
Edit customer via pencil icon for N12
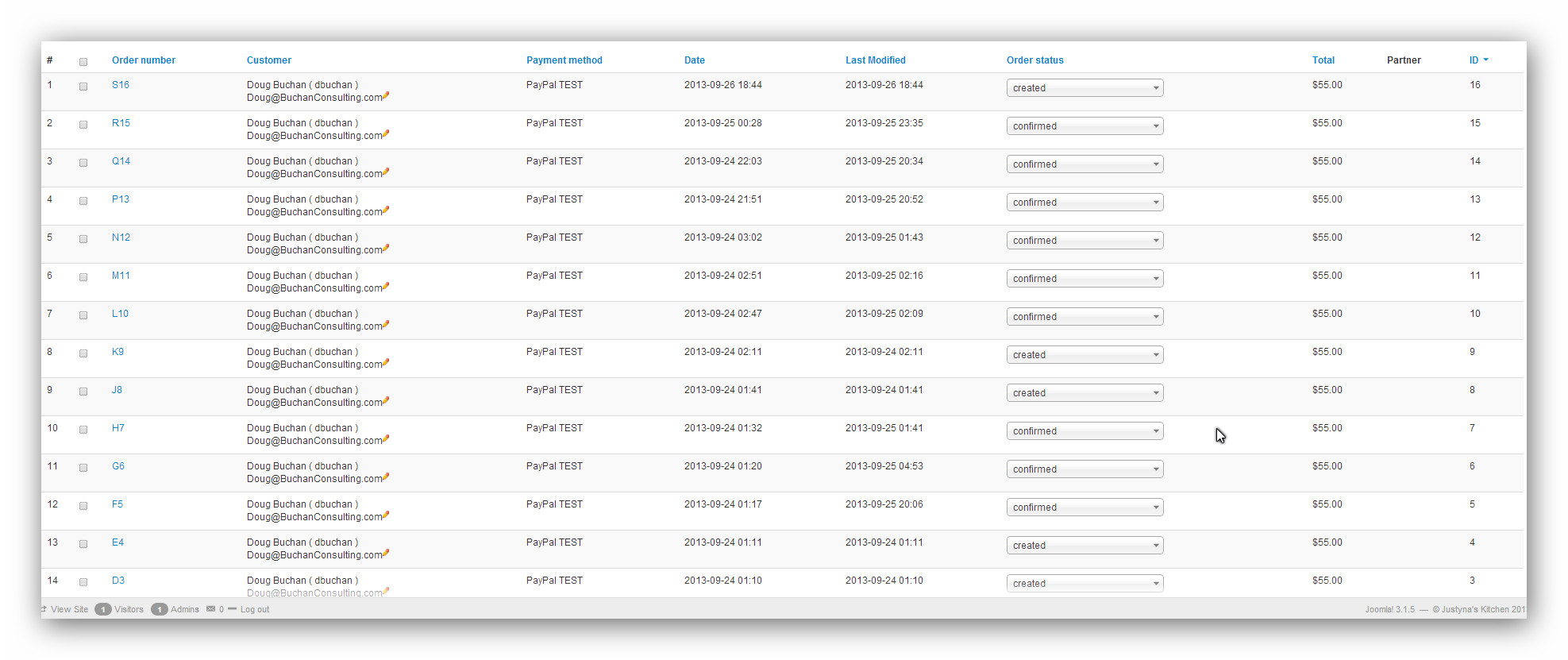click(386, 249)
